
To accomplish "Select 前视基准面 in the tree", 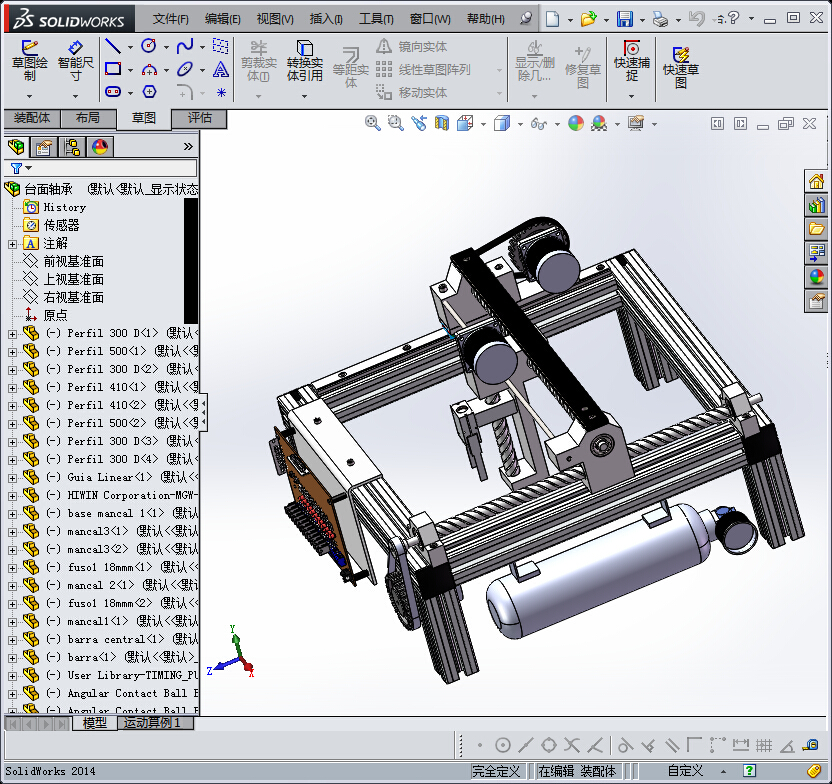I will pyautogui.click(x=73, y=262).
